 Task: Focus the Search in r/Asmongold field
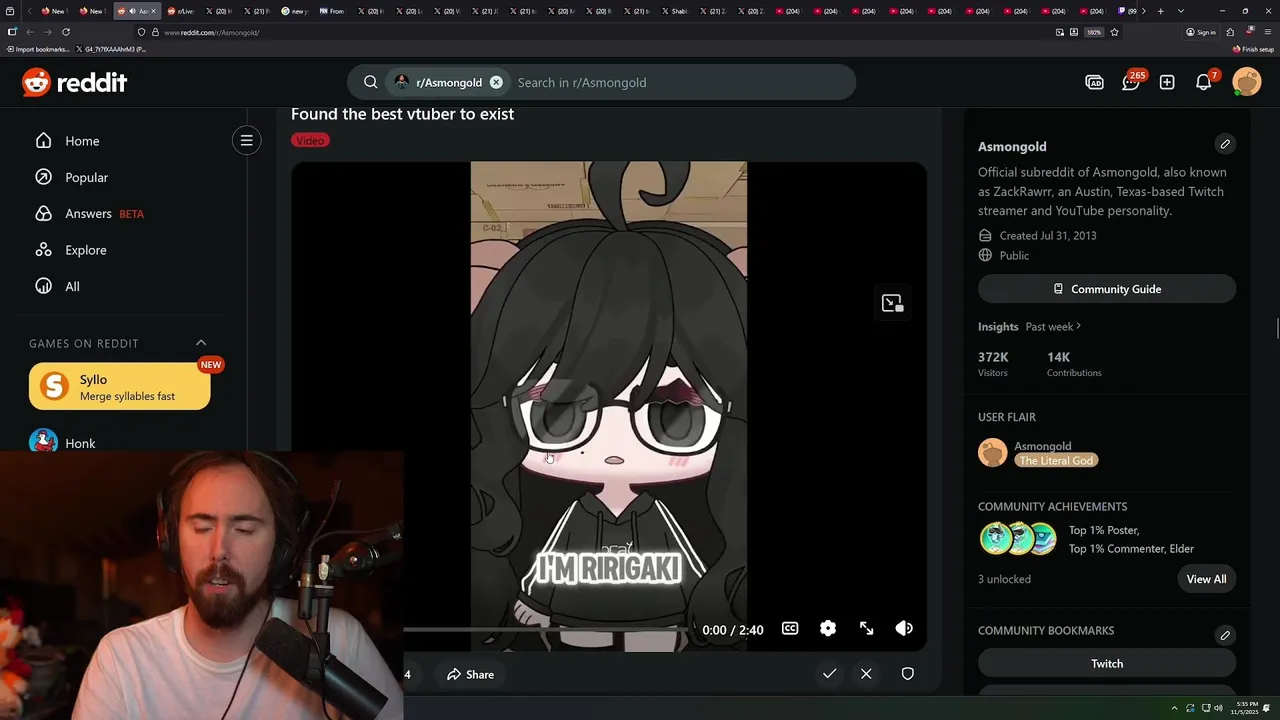pos(680,82)
